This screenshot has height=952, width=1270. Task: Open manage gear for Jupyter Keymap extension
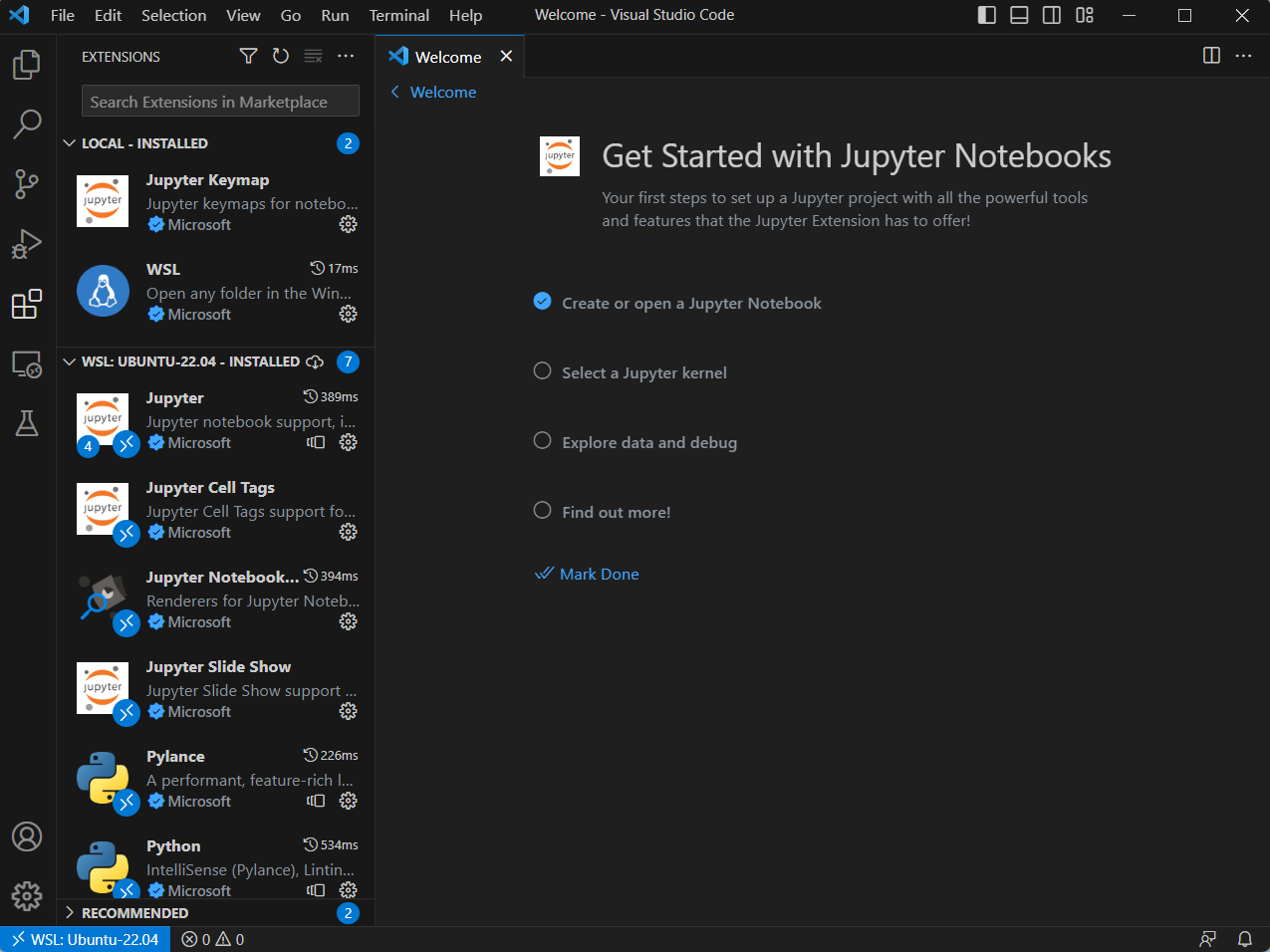coord(348,225)
